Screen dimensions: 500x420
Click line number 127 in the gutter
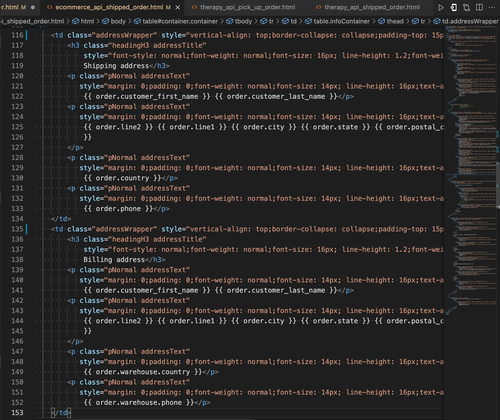[17, 147]
